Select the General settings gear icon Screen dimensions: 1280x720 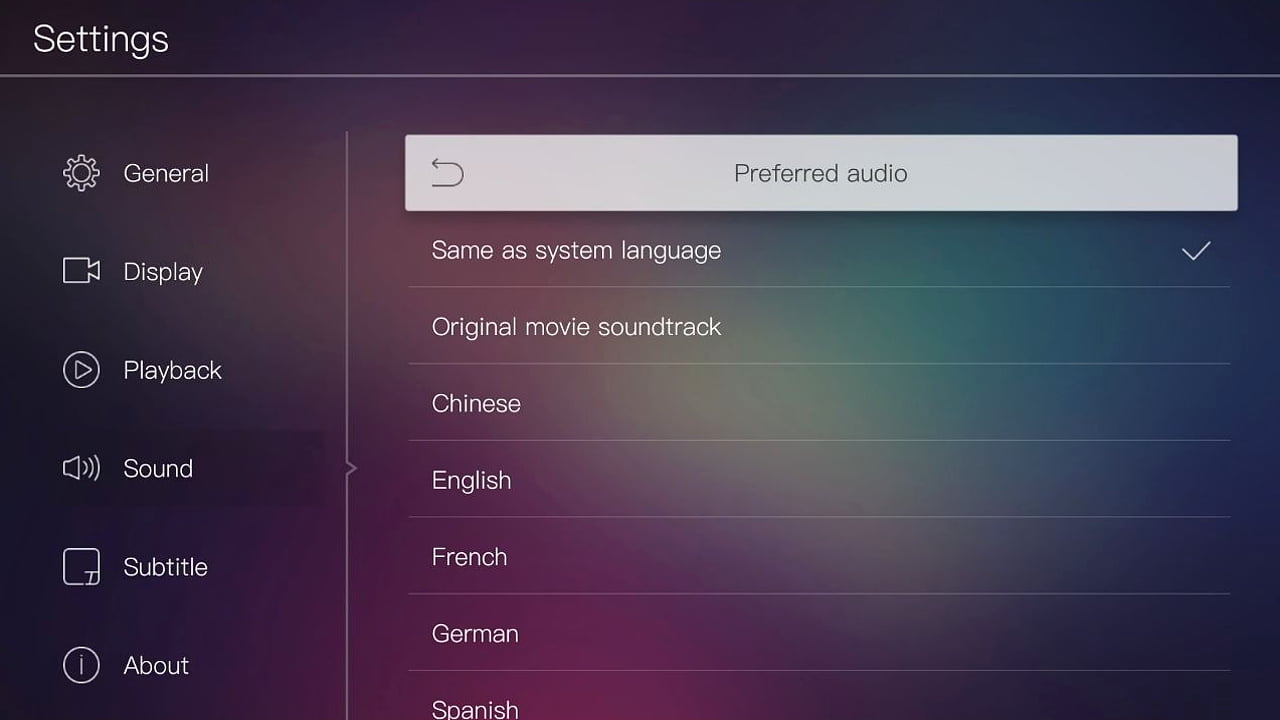pos(81,172)
